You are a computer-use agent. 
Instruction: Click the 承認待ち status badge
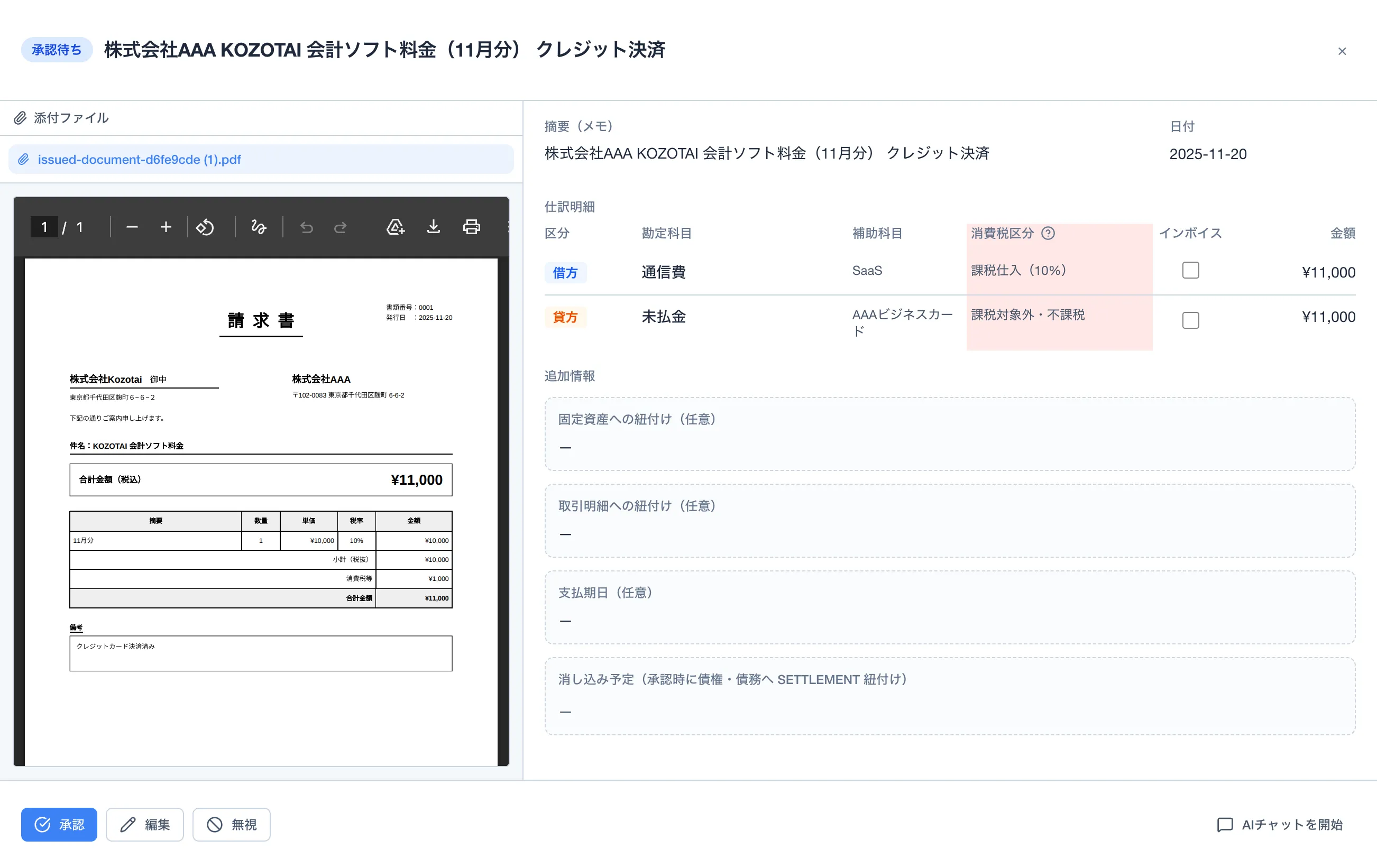click(57, 50)
